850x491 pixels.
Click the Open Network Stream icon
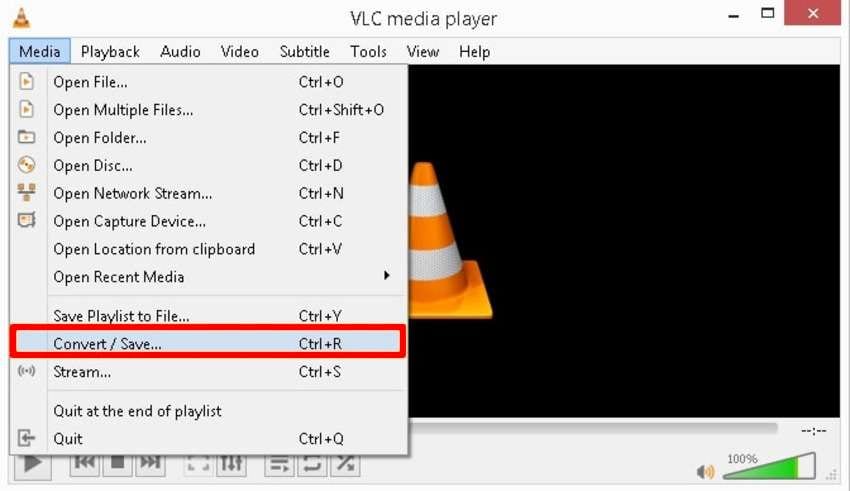point(26,192)
